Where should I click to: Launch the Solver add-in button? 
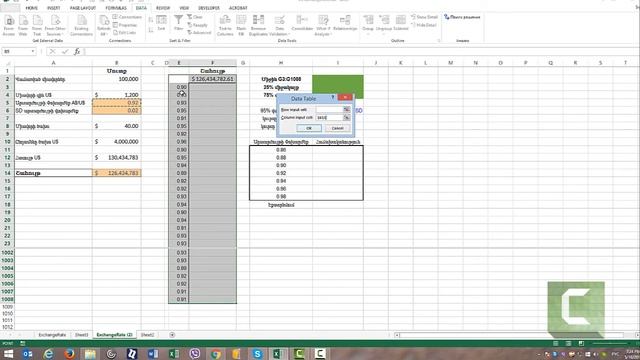tap(462, 17)
